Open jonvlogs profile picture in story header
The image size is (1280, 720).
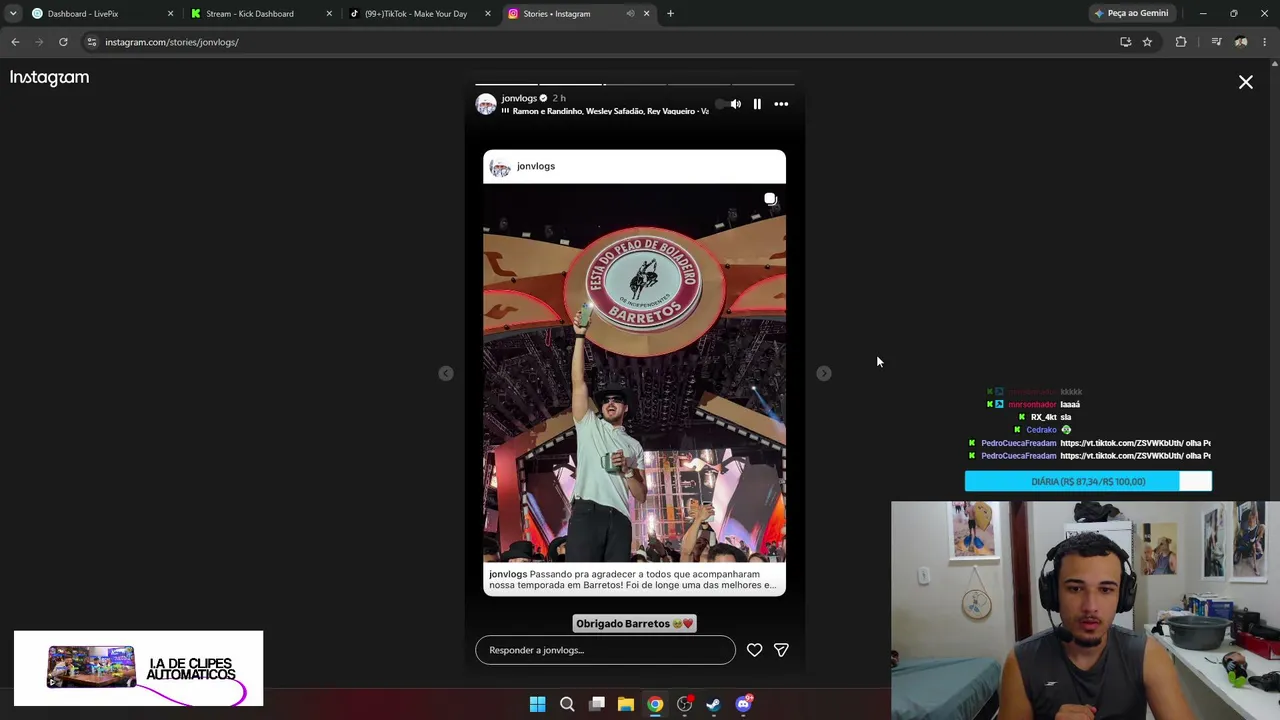486,104
